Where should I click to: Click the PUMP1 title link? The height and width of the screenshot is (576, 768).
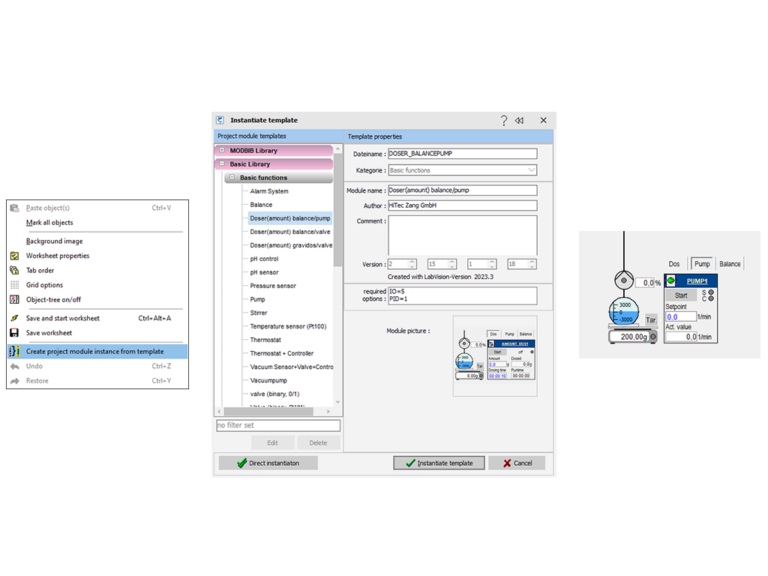tap(696, 281)
